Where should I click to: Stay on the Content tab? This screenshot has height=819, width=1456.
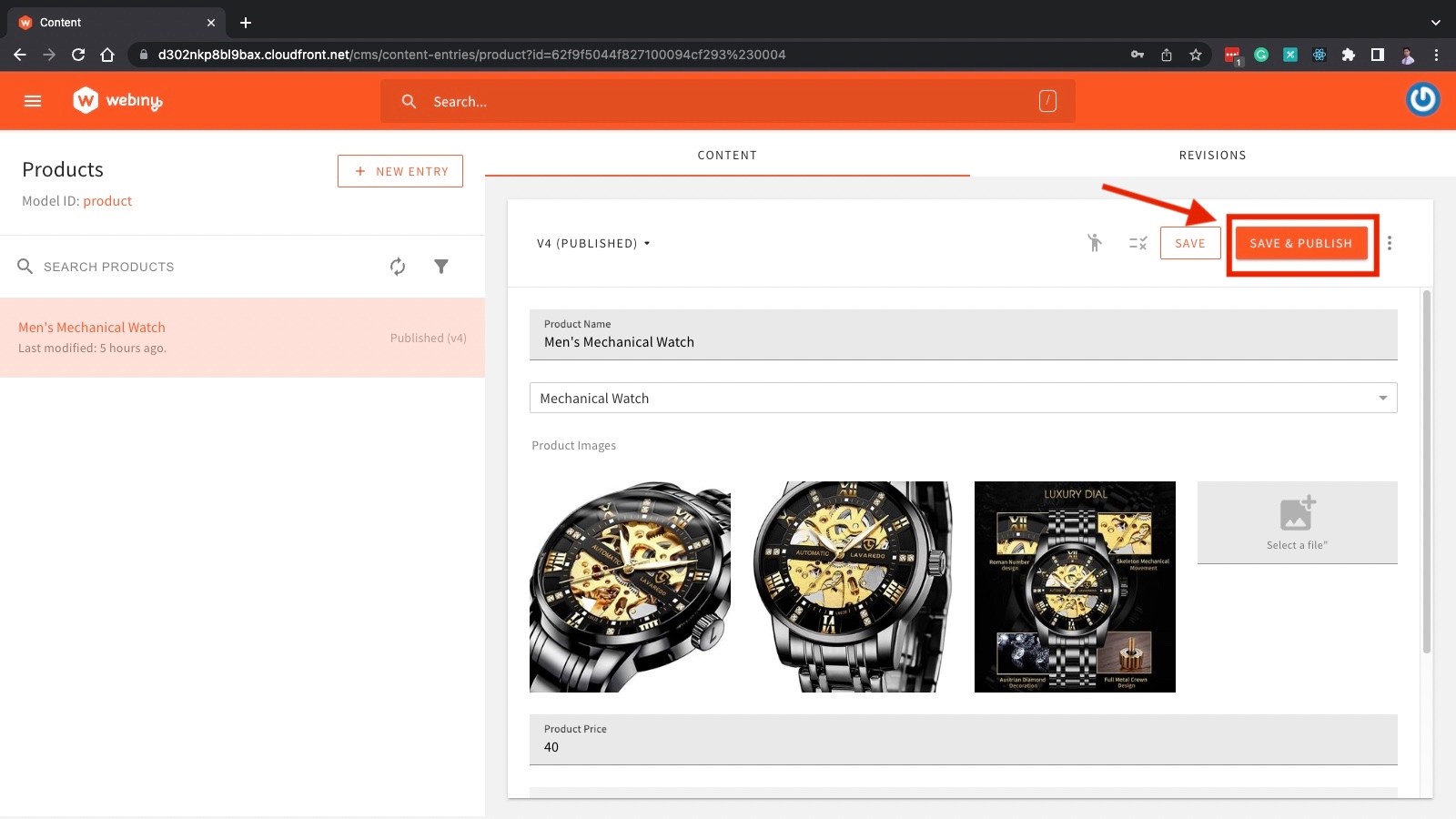pos(727,155)
